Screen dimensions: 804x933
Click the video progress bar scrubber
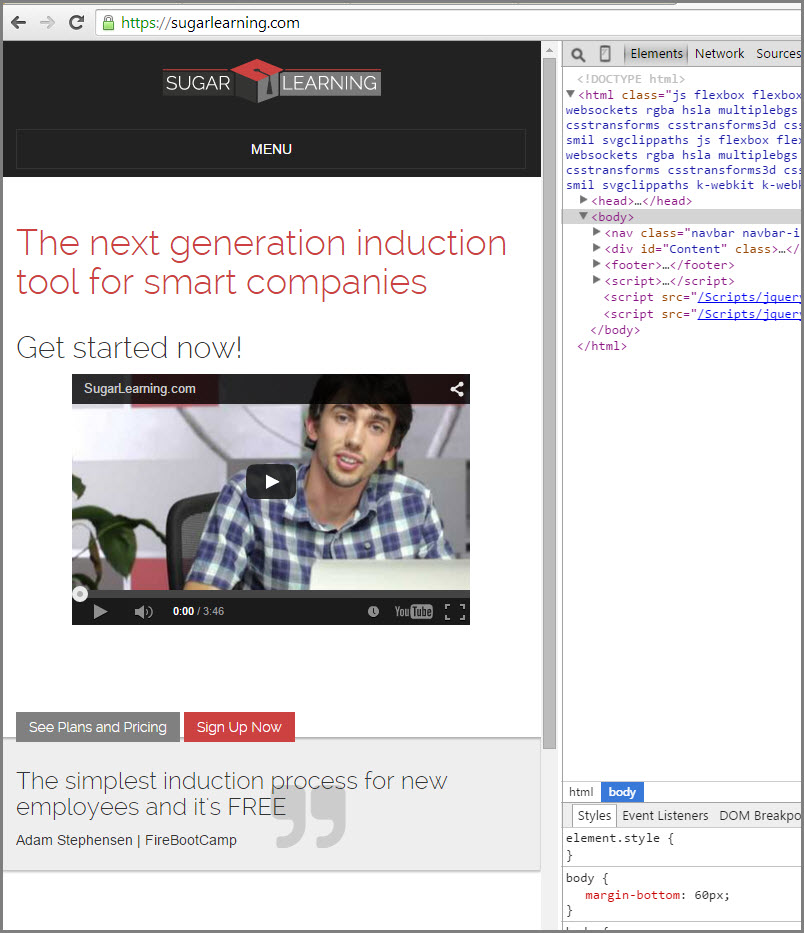pos(80,594)
